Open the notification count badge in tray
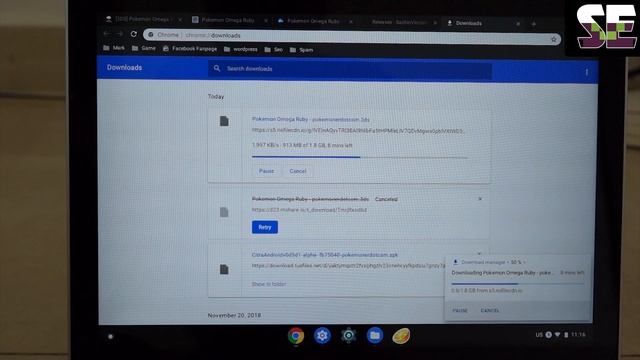The image size is (640, 360). pyautogui.click(x=549, y=335)
